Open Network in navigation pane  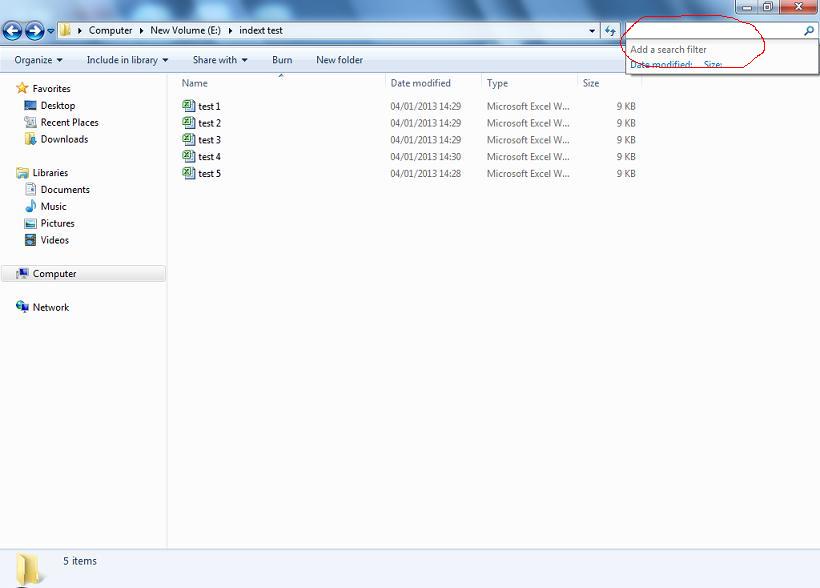(x=51, y=307)
